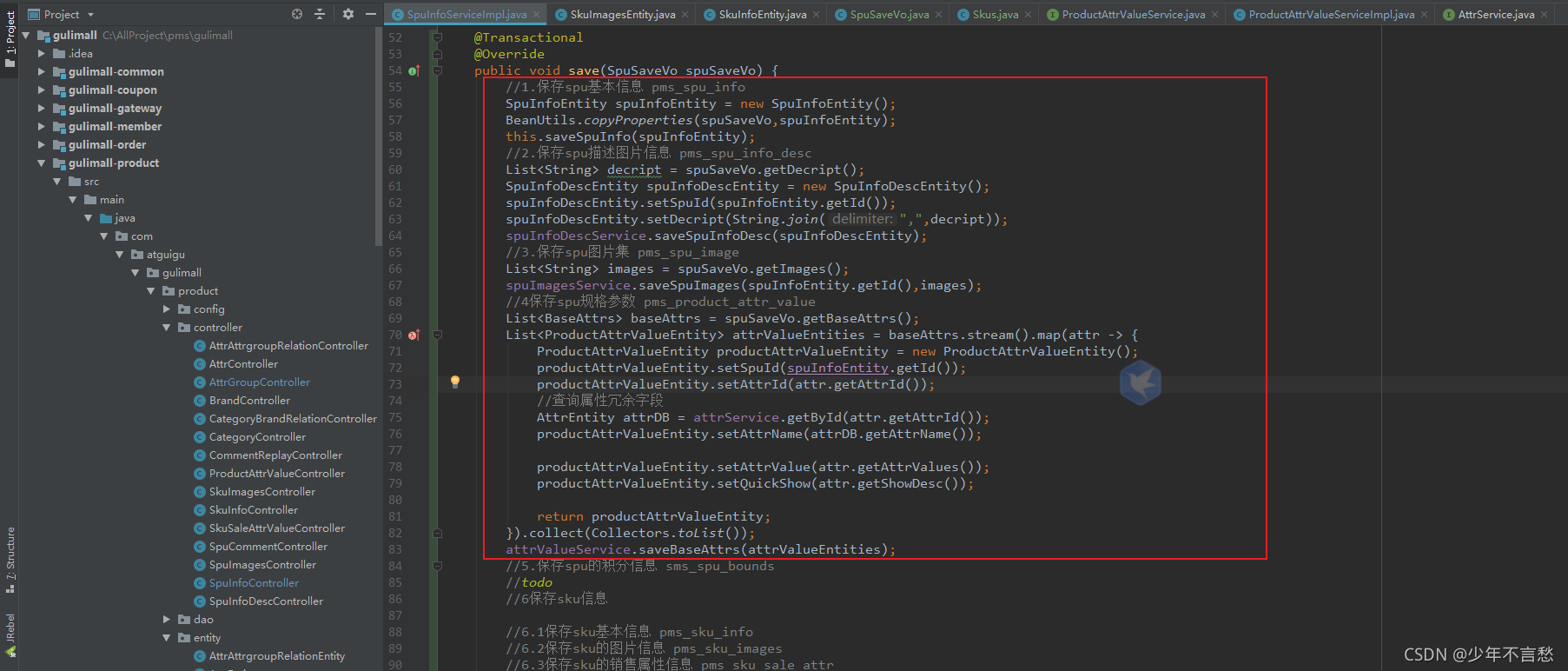
Task: Close the ProductAttrValueService.java tab
Action: point(1214,14)
